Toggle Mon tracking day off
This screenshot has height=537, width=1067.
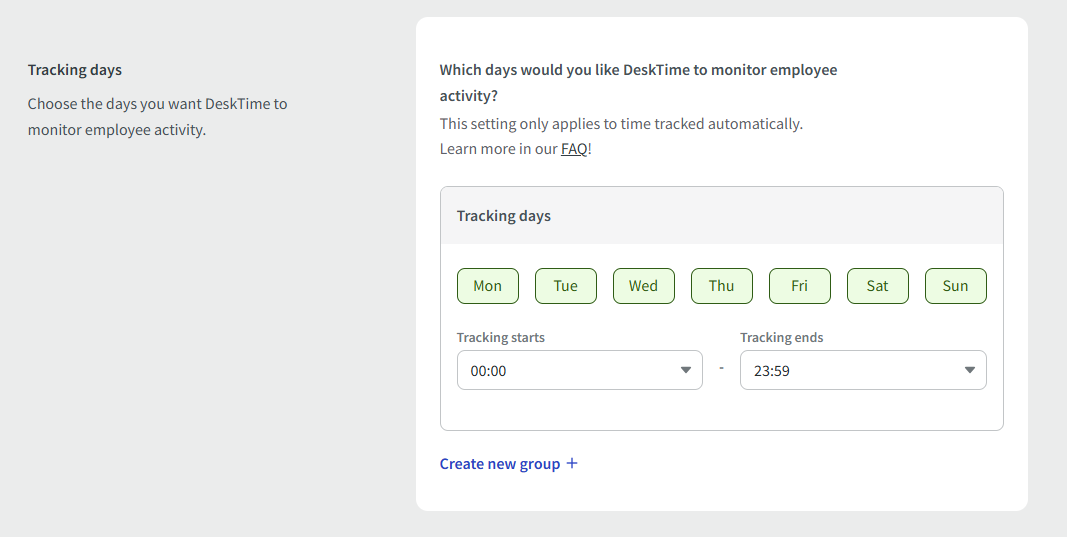point(487,286)
